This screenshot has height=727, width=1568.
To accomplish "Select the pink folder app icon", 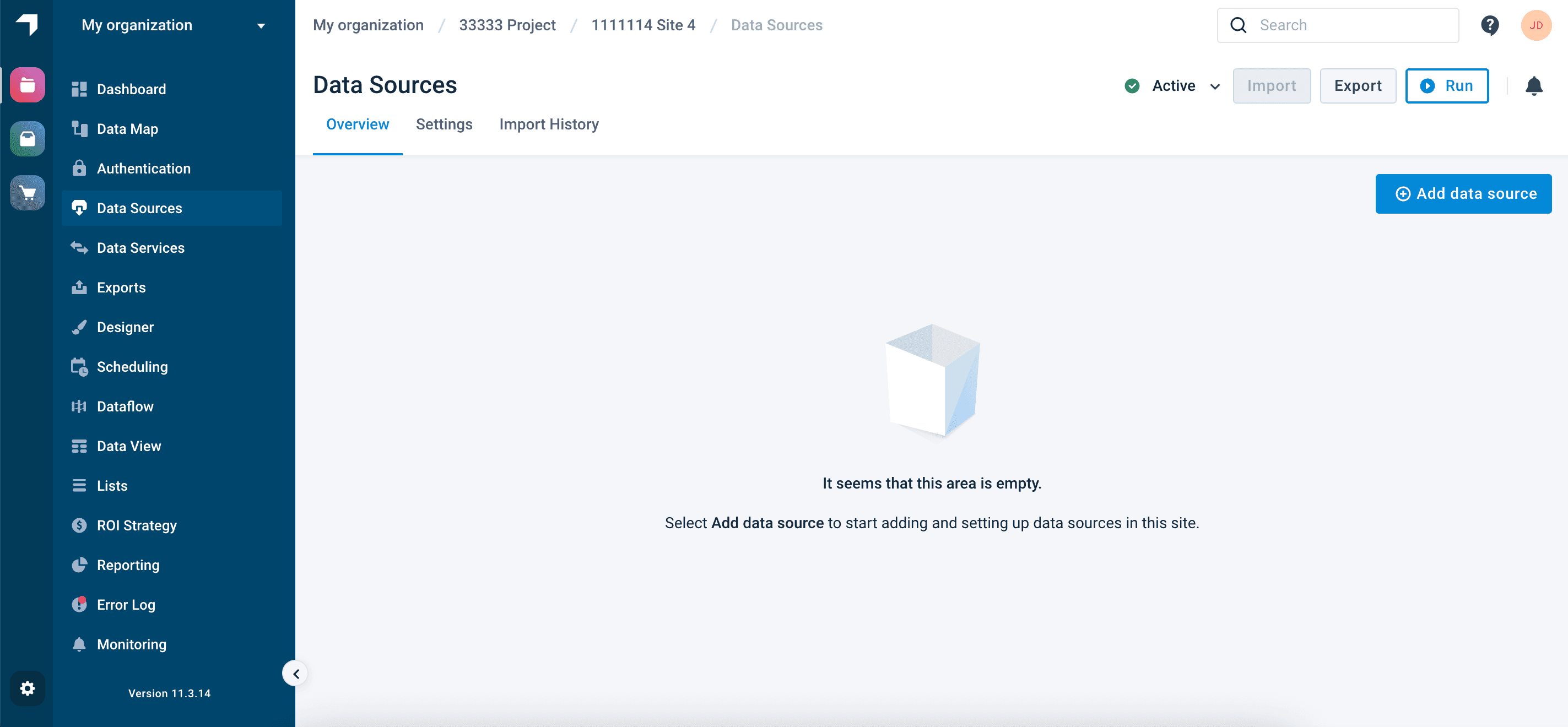I will [x=27, y=85].
